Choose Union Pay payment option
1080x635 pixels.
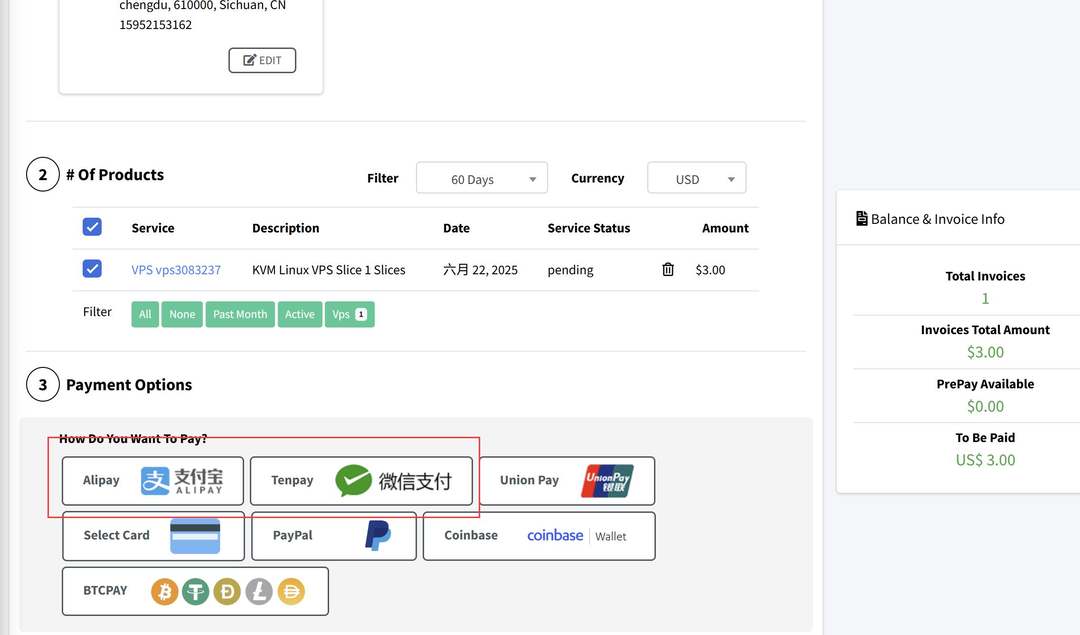coord(567,481)
